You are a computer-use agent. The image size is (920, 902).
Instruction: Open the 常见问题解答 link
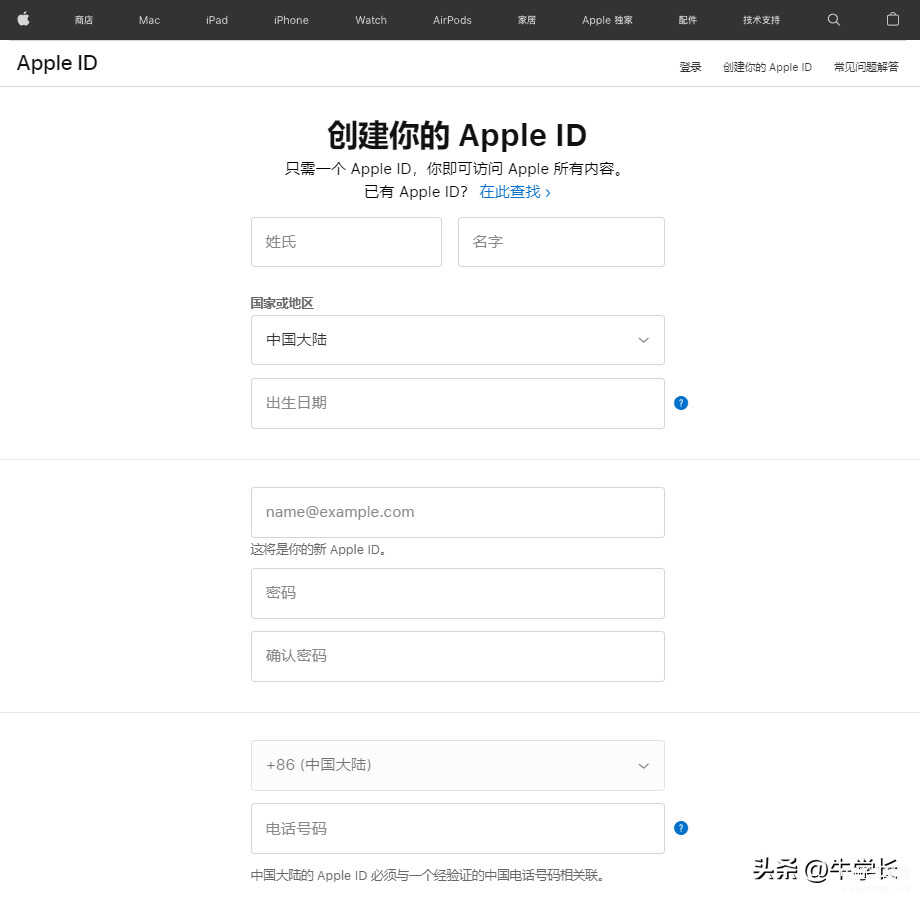[866, 67]
